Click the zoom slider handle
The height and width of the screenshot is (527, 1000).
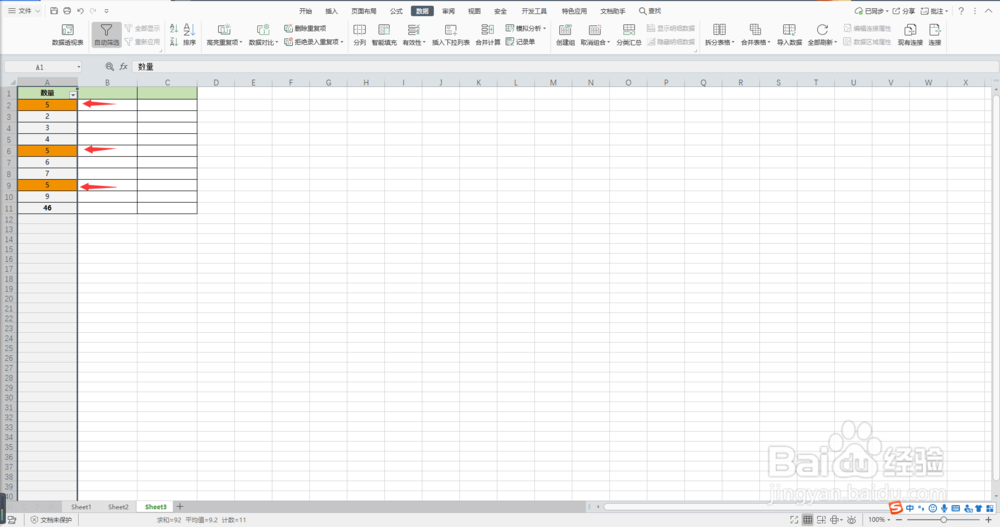(x=943, y=520)
